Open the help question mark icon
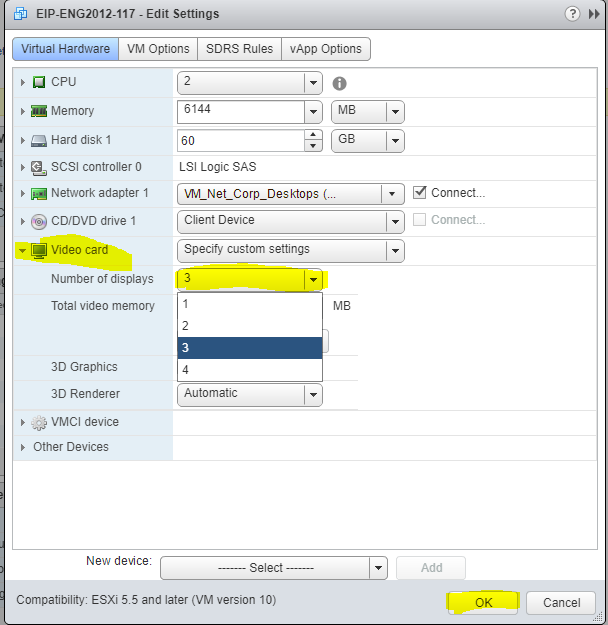This screenshot has height=625, width=608. coord(572,14)
